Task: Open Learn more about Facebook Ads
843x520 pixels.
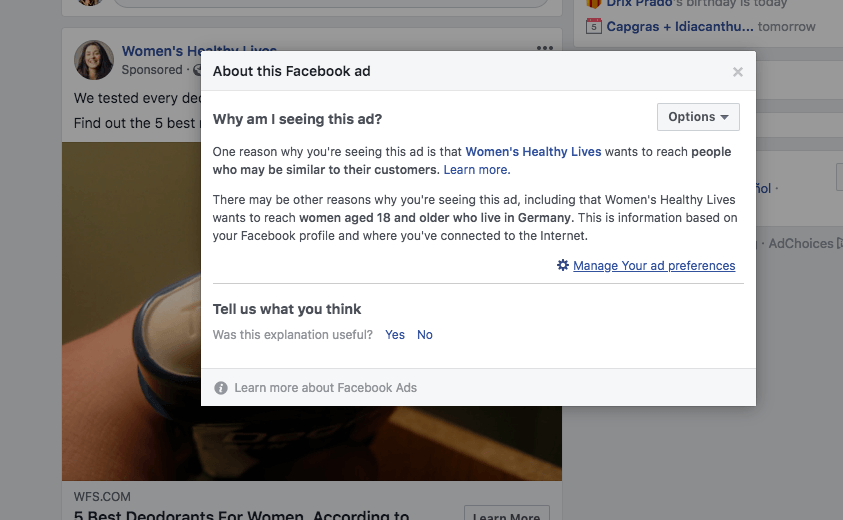Action: click(x=325, y=388)
